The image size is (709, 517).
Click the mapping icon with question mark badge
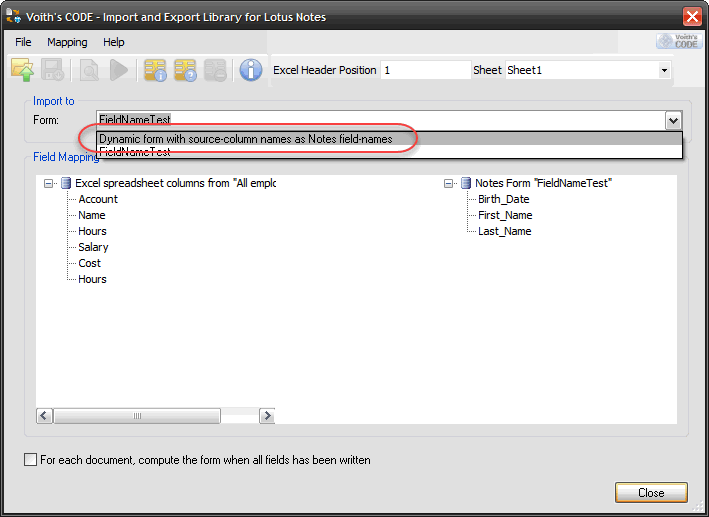[185, 70]
